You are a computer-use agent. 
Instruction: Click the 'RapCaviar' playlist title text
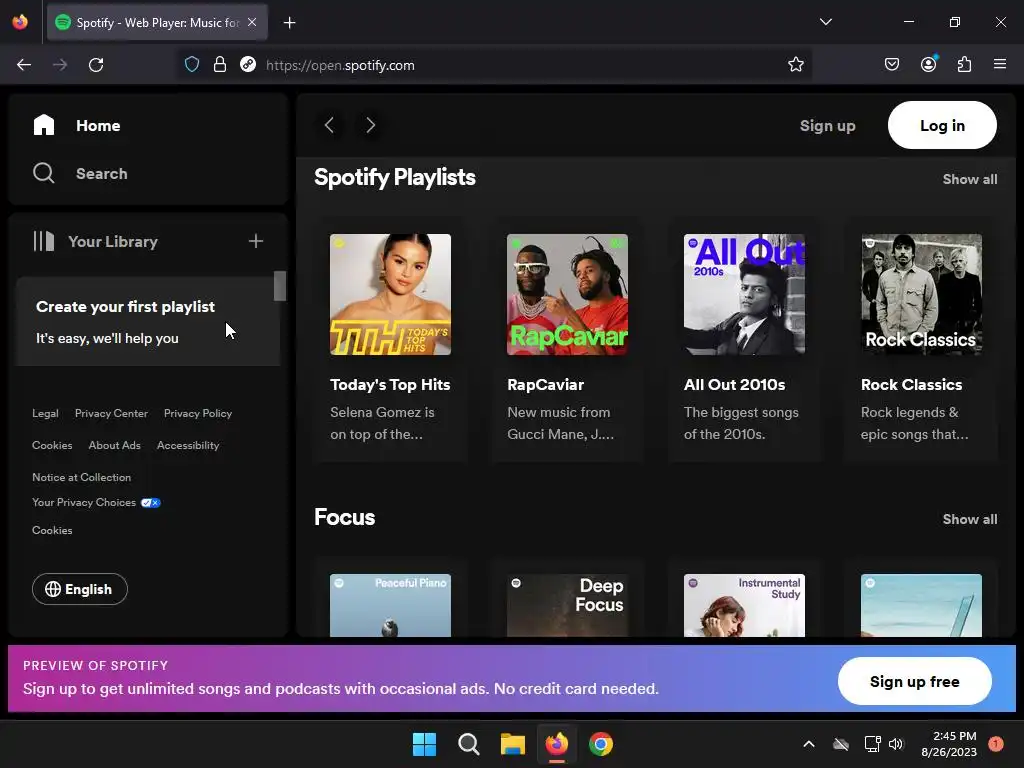[546, 385]
